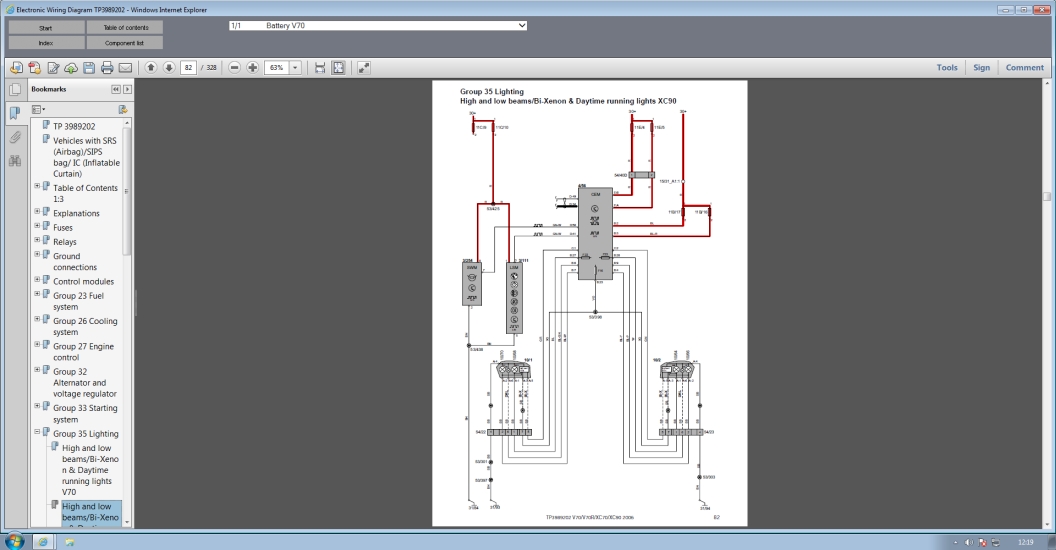Open the zoom percentage dropdown
This screenshot has width=1056, height=550.
coord(295,68)
